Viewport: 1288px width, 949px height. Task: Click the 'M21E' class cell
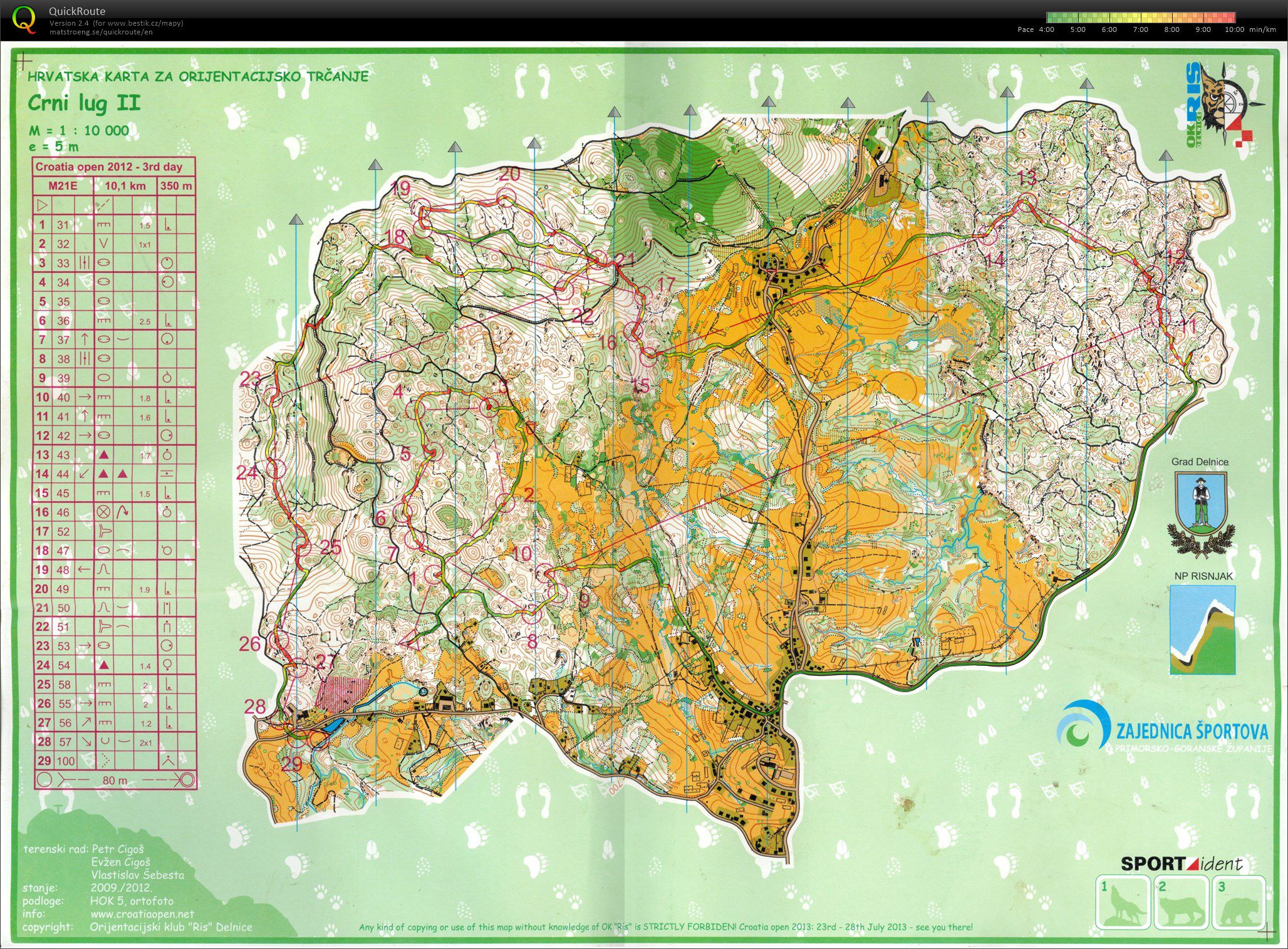point(63,186)
